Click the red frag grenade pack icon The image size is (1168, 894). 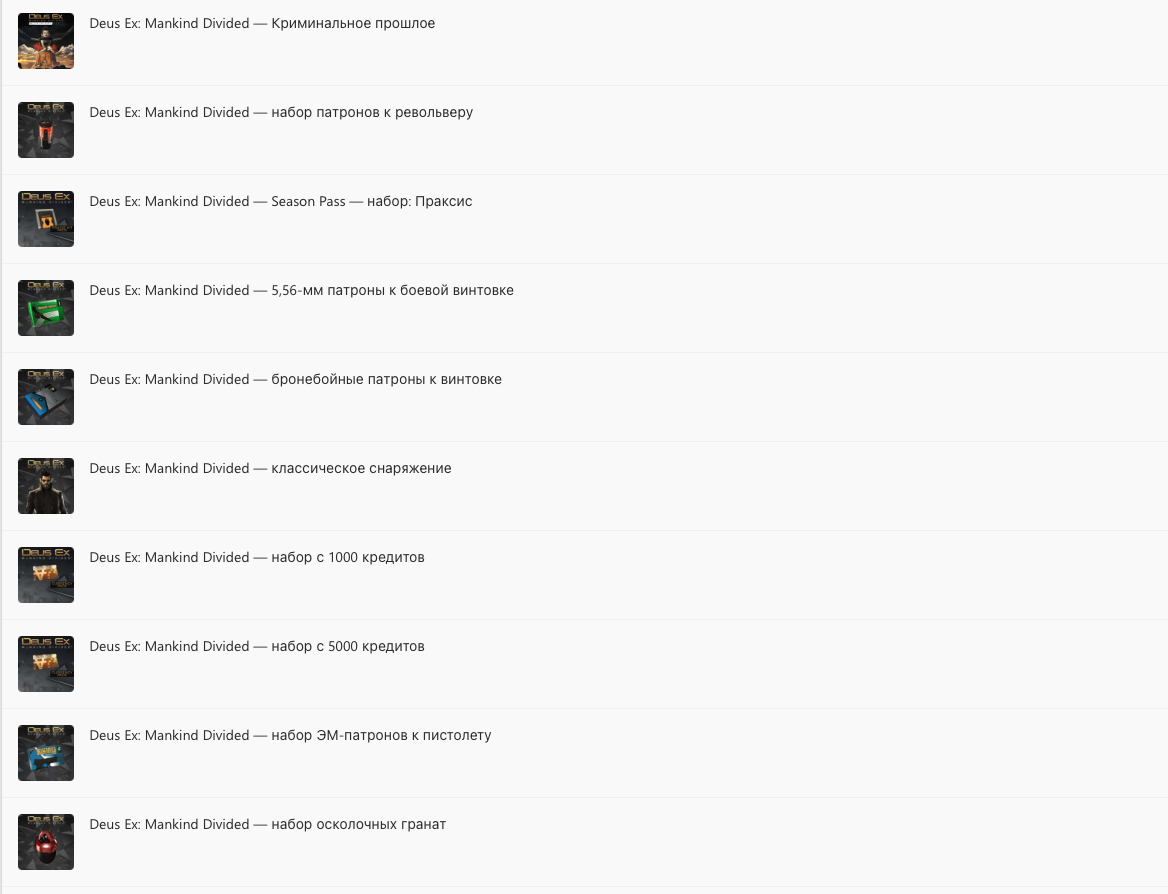coord(45,842)
